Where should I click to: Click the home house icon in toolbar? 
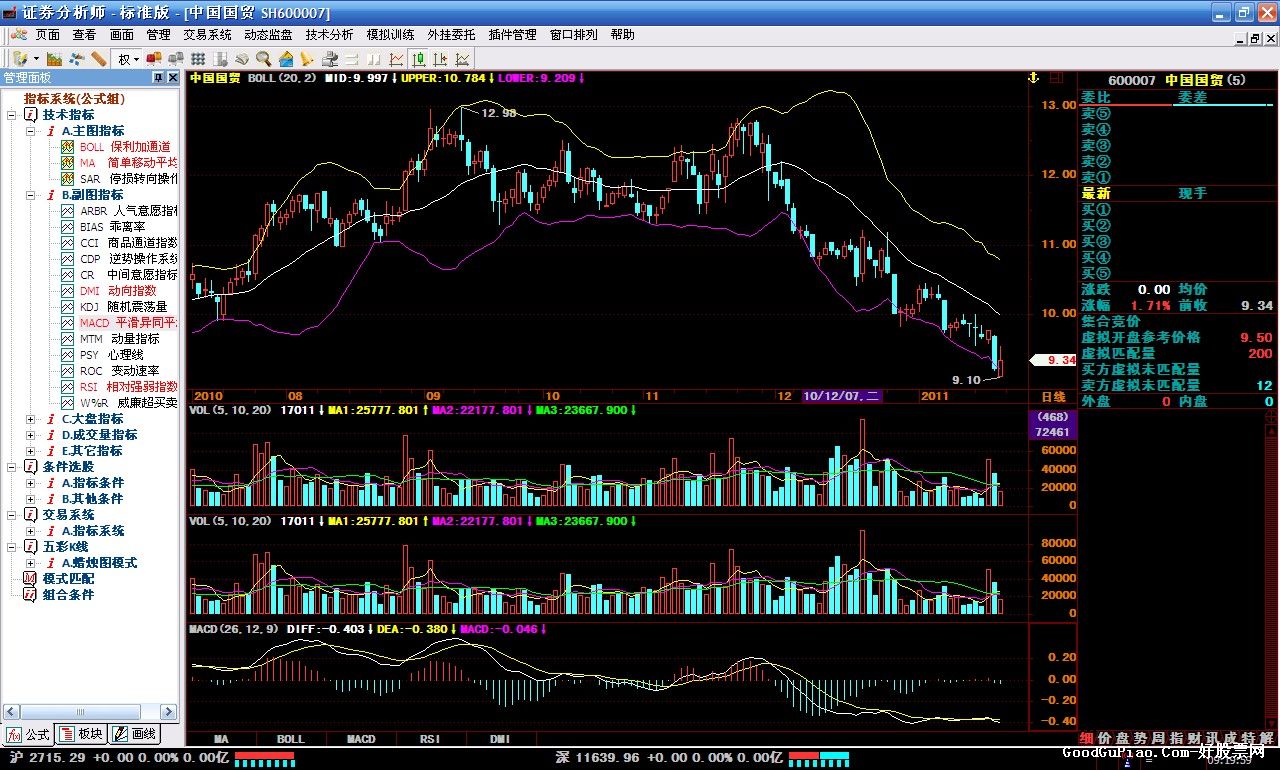286,59
